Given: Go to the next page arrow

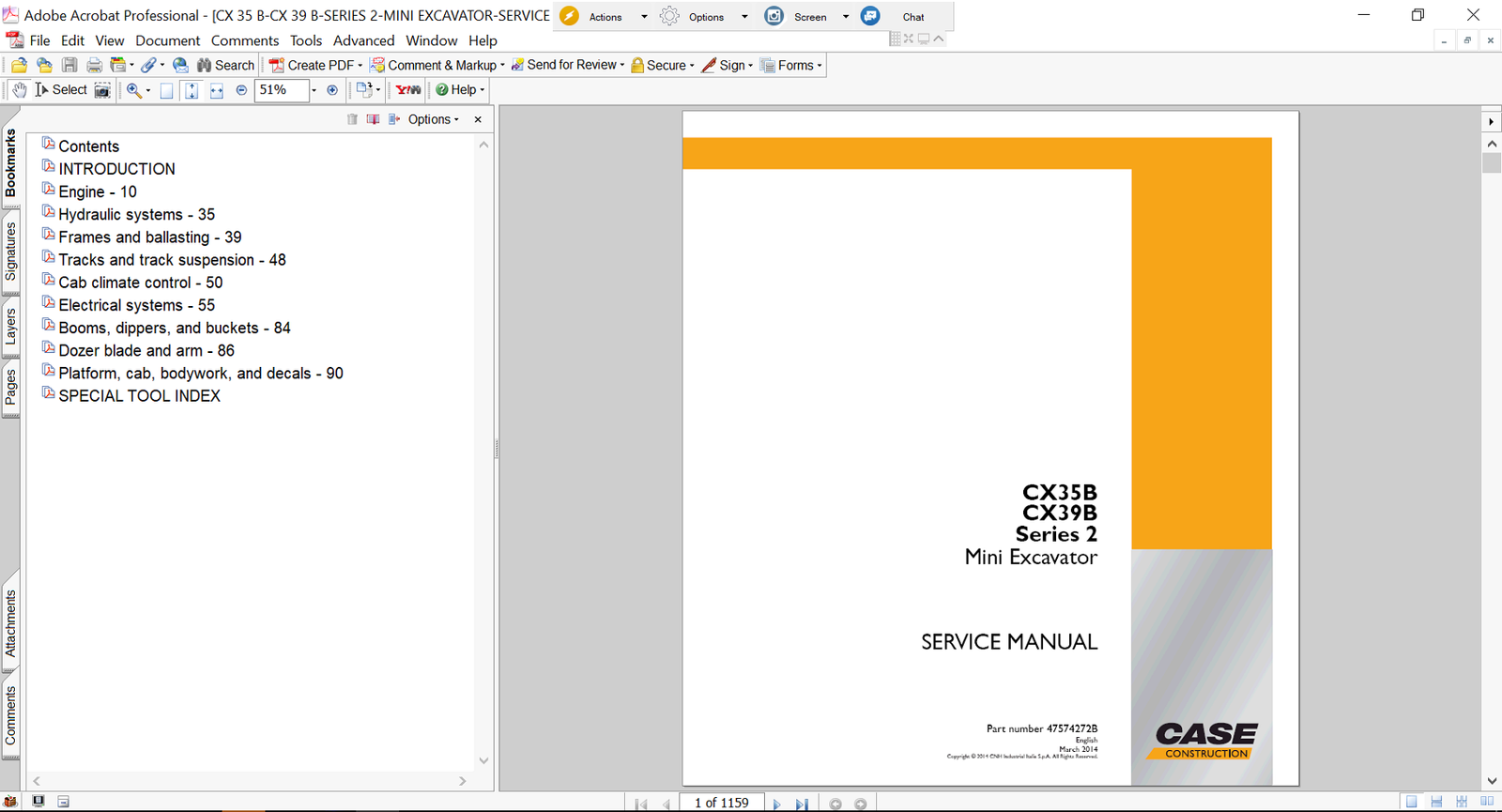Looking at the screenshot, I should pos(776,804).
